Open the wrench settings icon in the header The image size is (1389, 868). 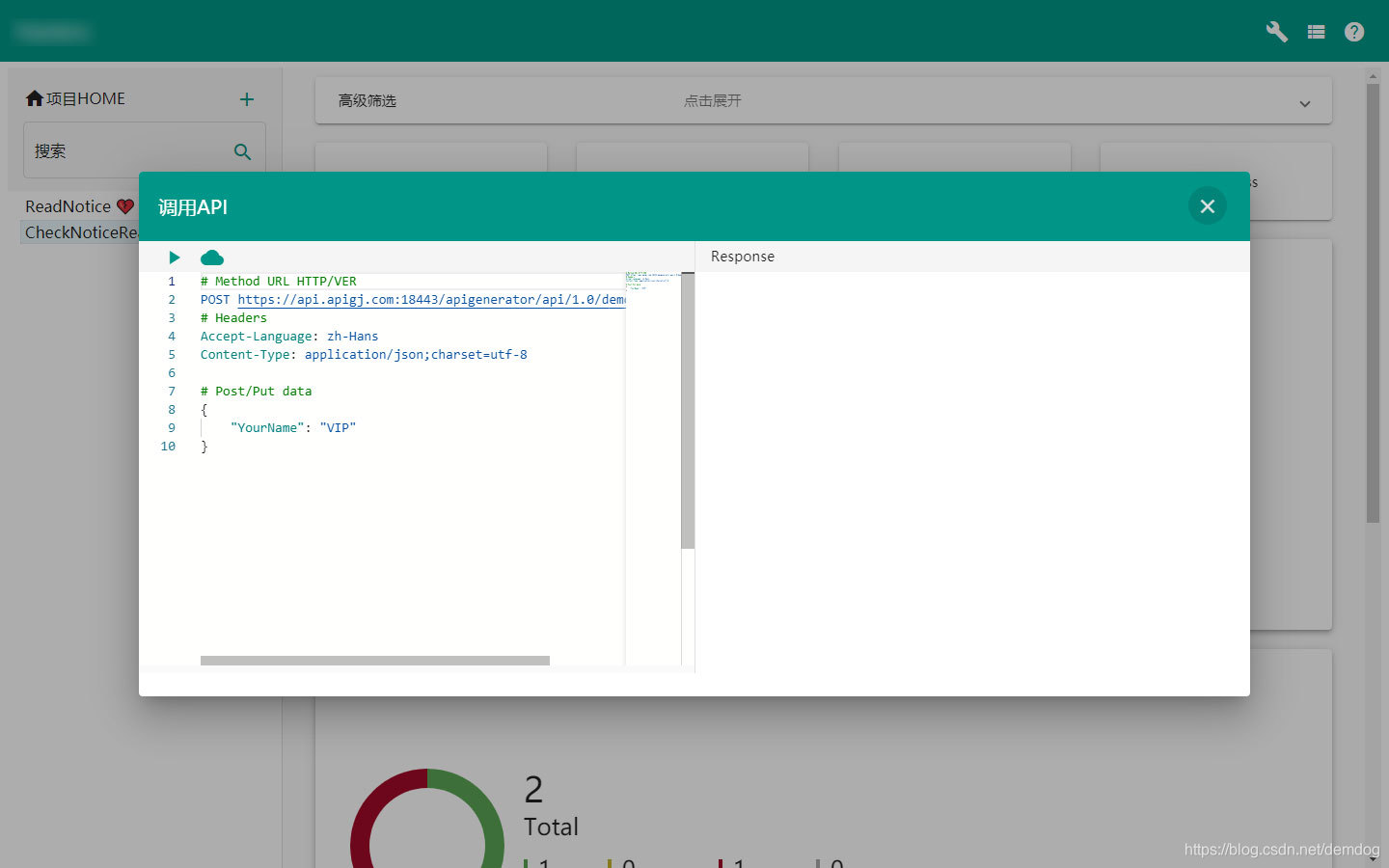click(x=1277, y=32)
